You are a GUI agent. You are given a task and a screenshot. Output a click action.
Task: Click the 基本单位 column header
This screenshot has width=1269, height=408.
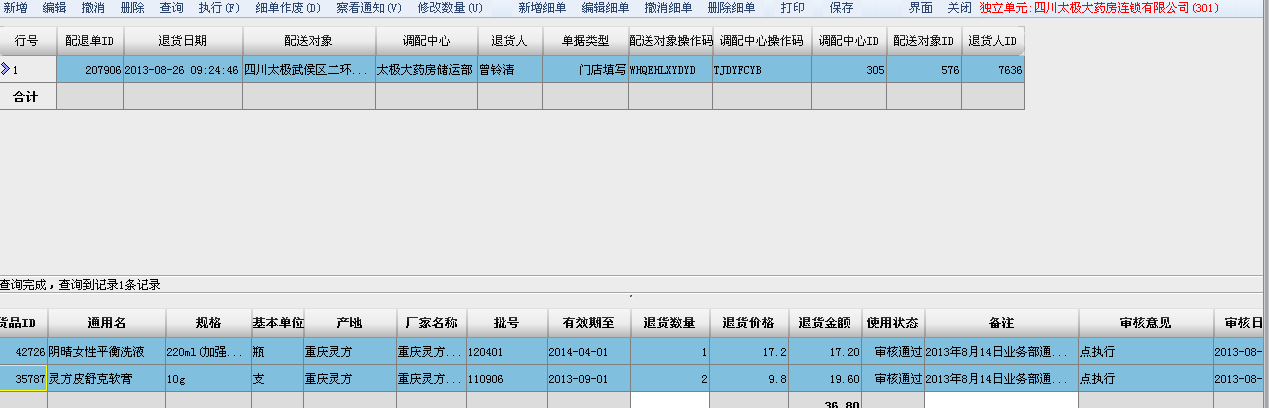(x=277, y=323)
